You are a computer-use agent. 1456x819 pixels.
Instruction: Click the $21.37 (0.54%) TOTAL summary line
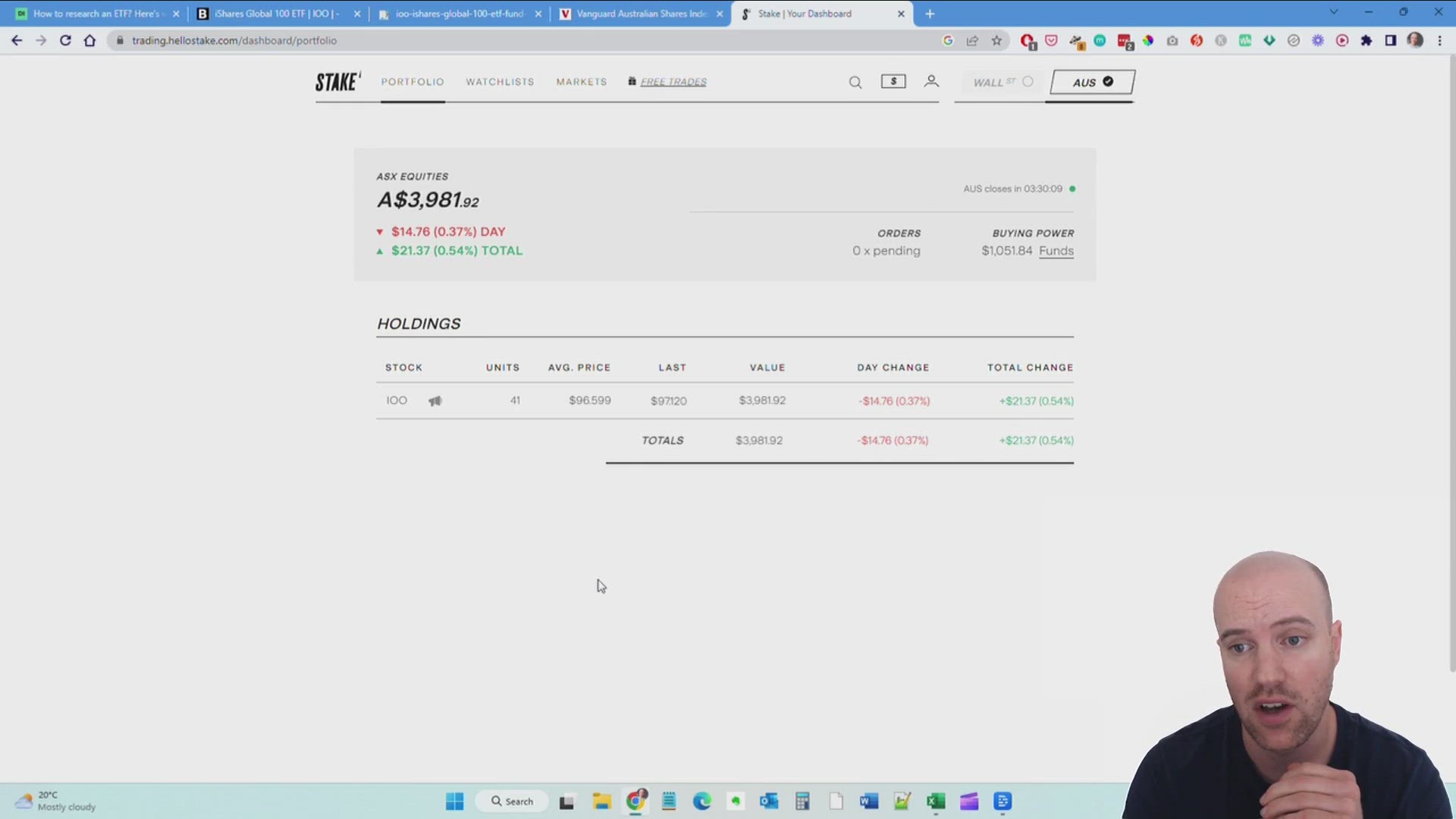(x=450, y=251)
